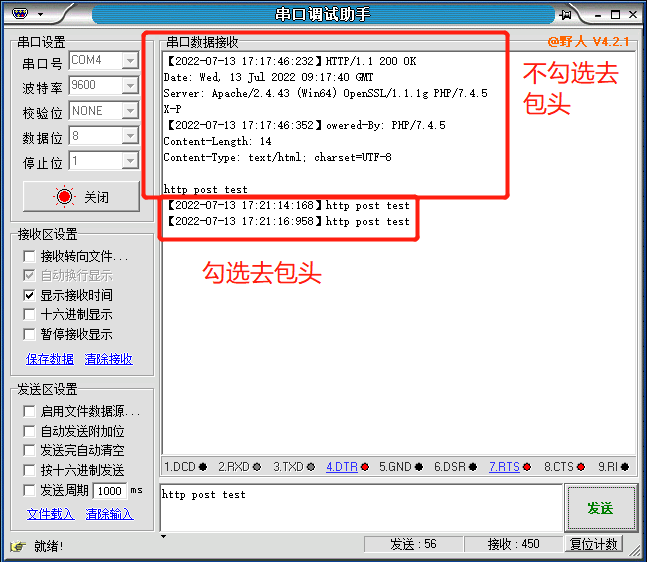
Task: Click the 文件载入 load file link
Action: [50, 514]
